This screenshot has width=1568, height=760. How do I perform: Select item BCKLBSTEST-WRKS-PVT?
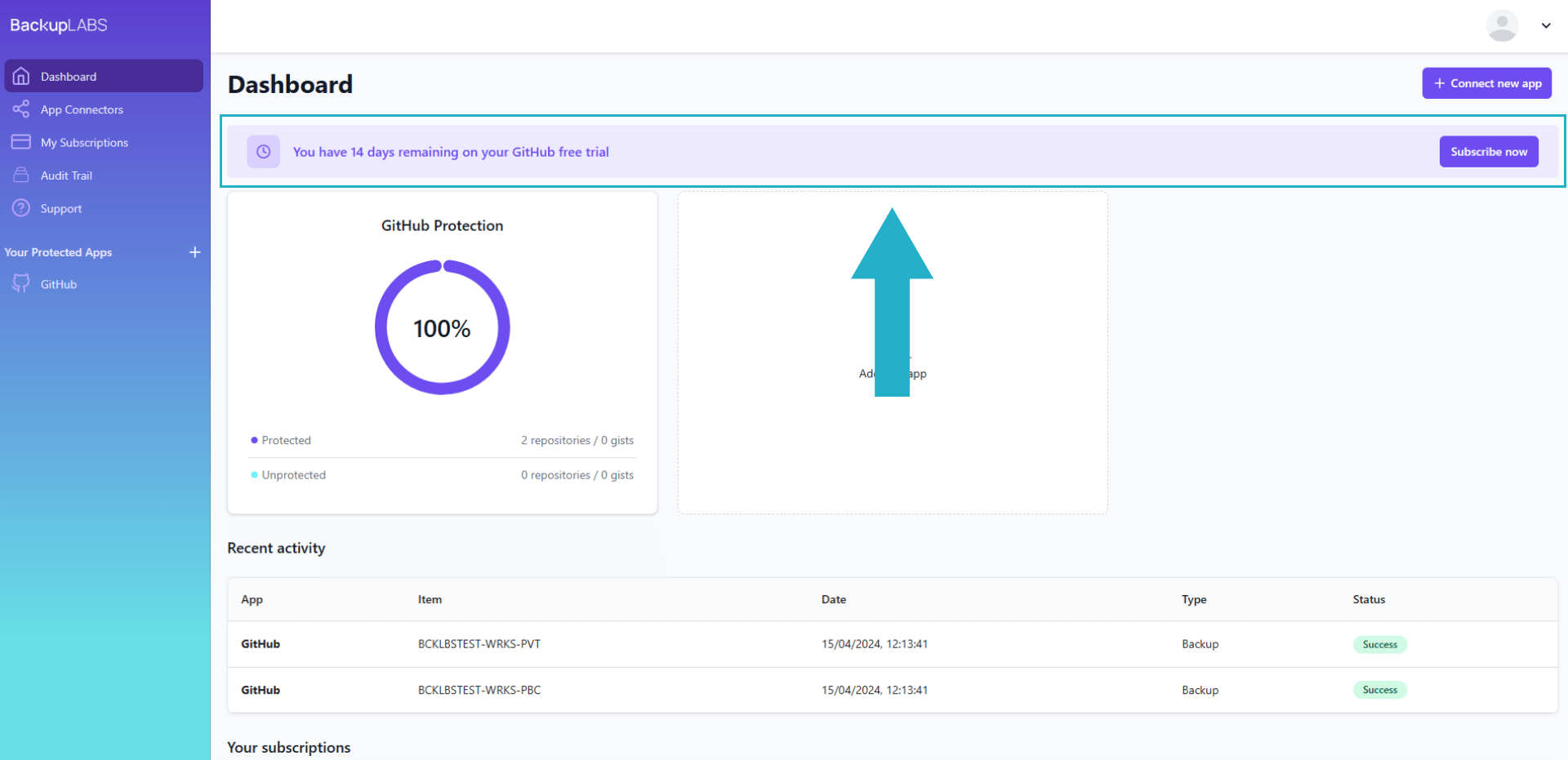point(479,644)
